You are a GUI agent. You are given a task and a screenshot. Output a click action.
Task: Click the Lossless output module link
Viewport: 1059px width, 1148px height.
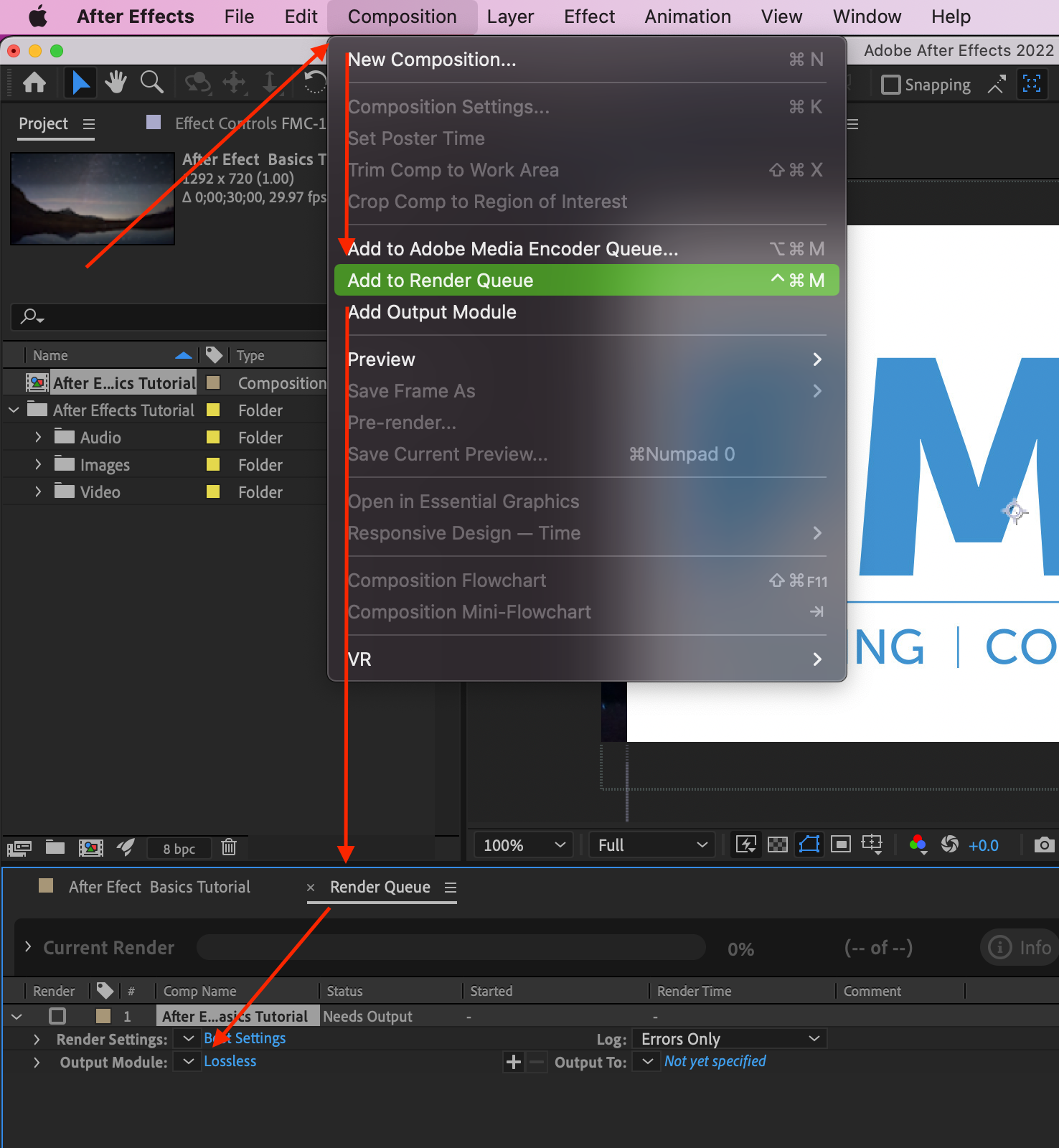click(230, 1061)
